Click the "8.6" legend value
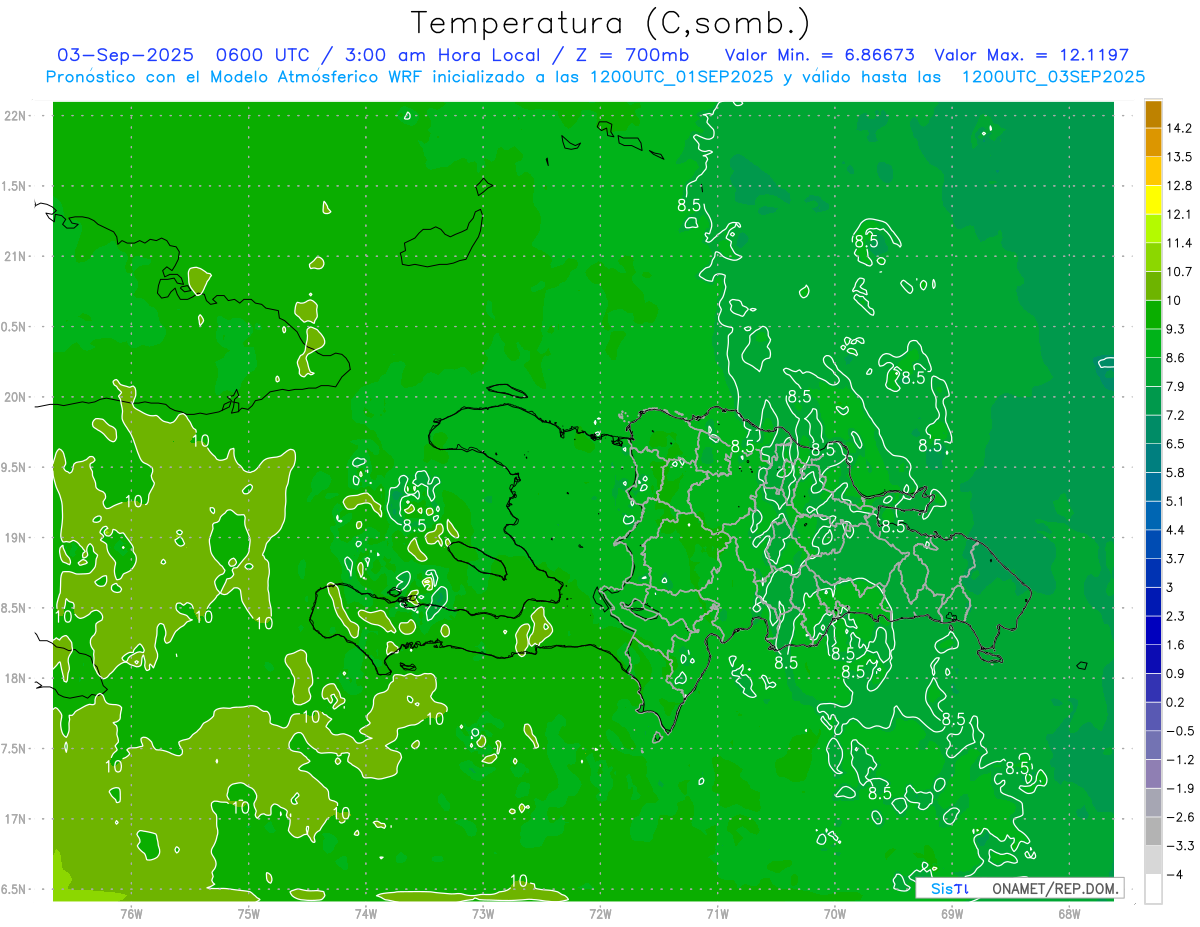Image resolution: width=1200 pixels, height=927 pixels. tap(1176, 358)
